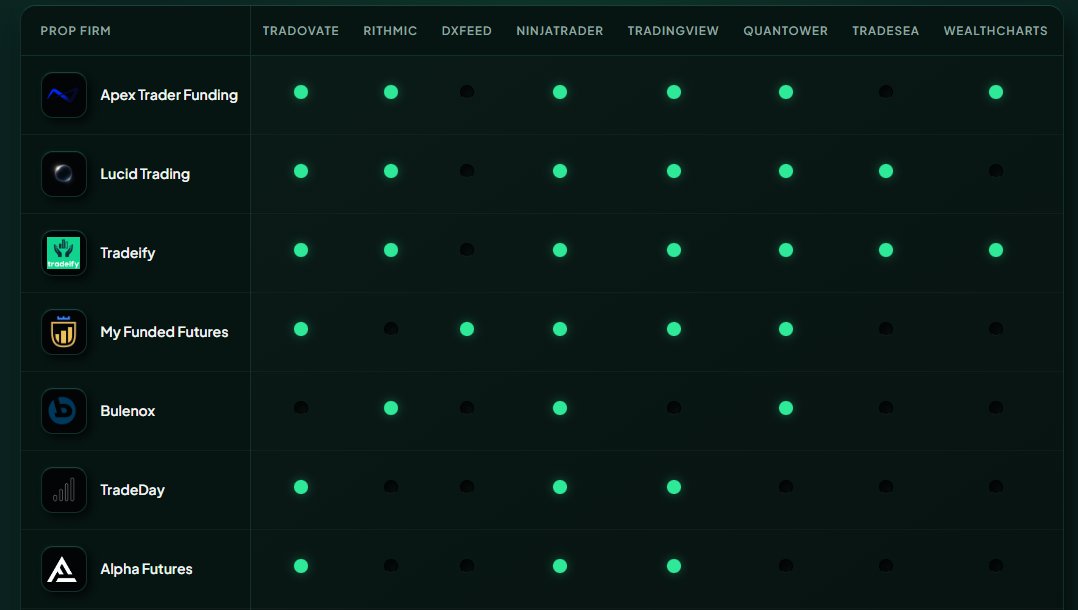The width and height of the screenshot is (1078, 610).
Task: Click the TradeDay logo icon
Action: 64,490
